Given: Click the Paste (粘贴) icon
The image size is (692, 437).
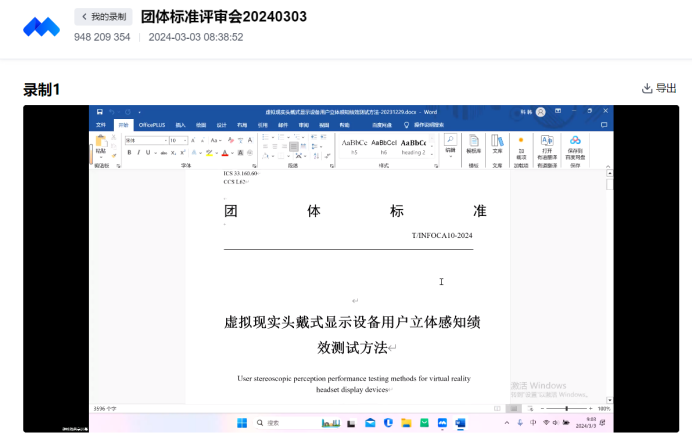Looking at the screenshot, I should (100, 142).
